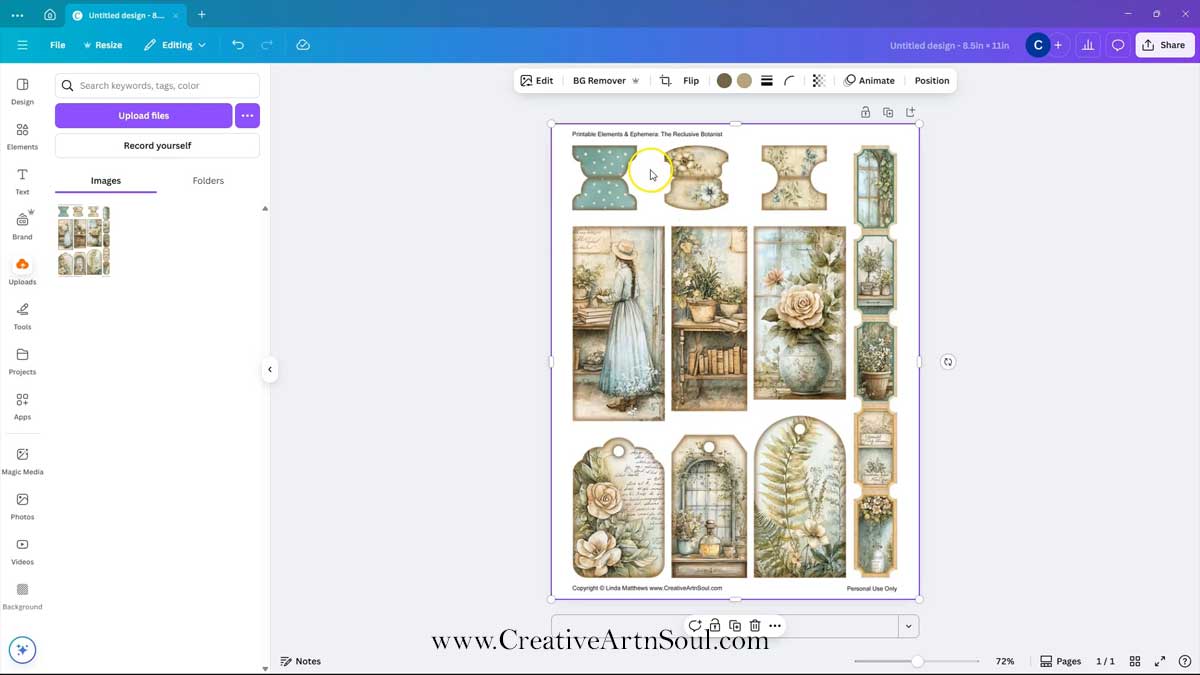Open a new browser tab
The image size is (1200, 675).
coord(202,15)
